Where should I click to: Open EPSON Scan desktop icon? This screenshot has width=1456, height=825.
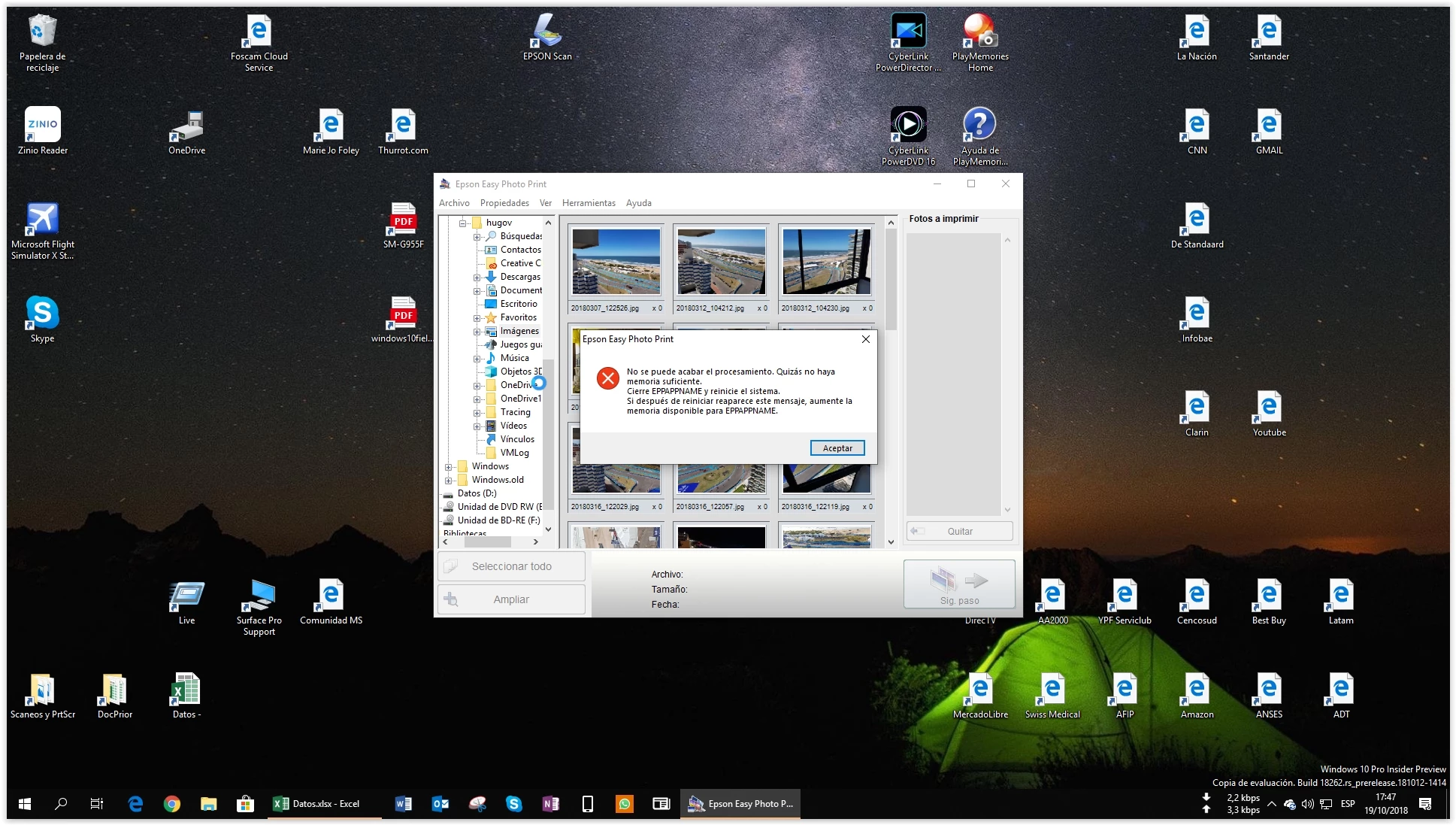[x=547, y=32]
